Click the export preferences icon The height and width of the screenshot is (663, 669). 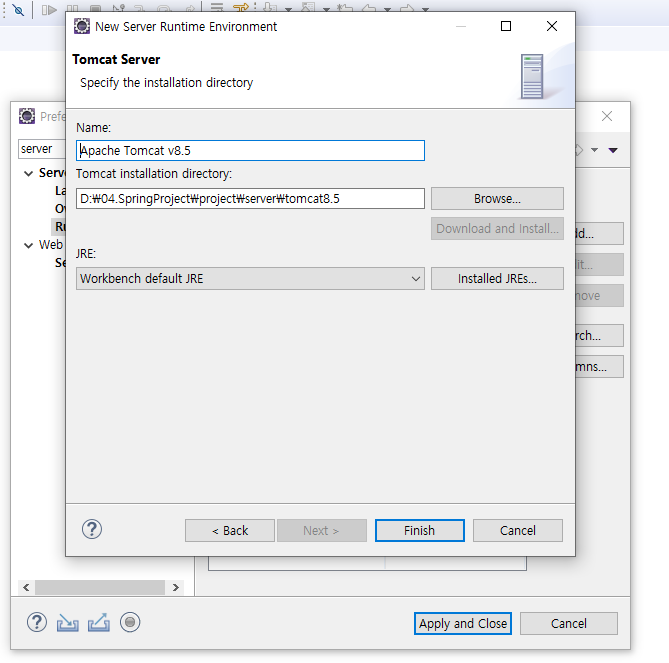click(x=99, y=622)
